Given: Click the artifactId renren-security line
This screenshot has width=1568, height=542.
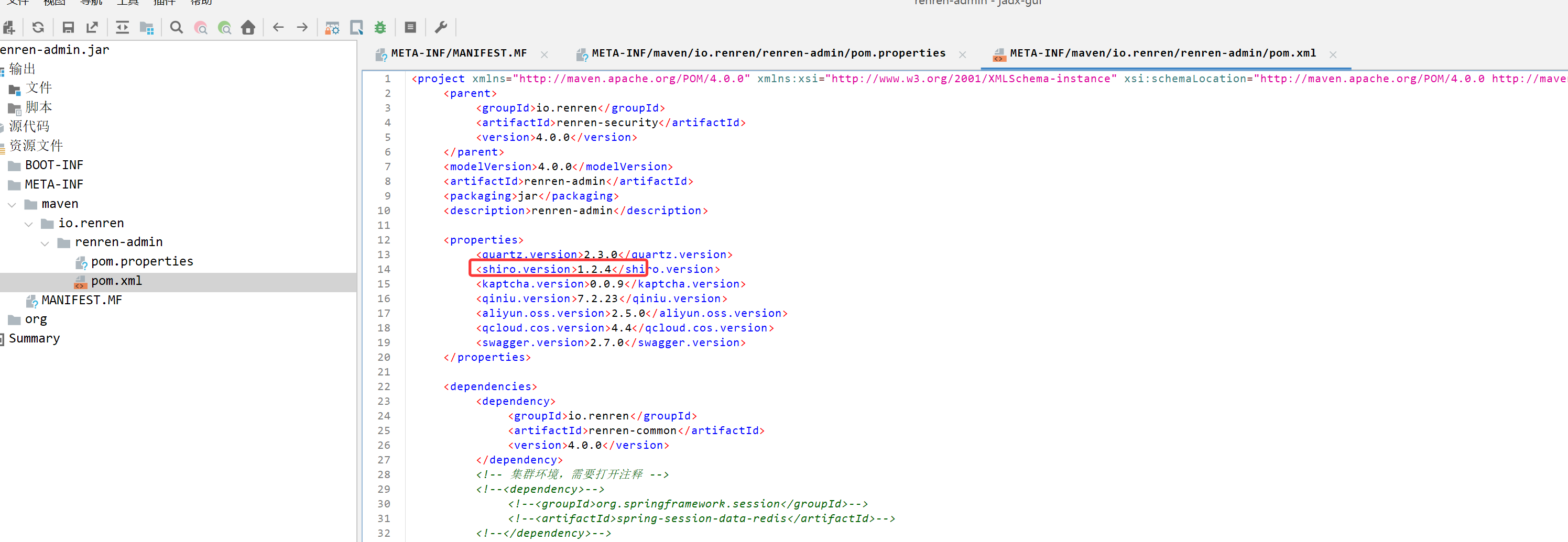Looking at the screenshot, I should (x=611, y=123).
